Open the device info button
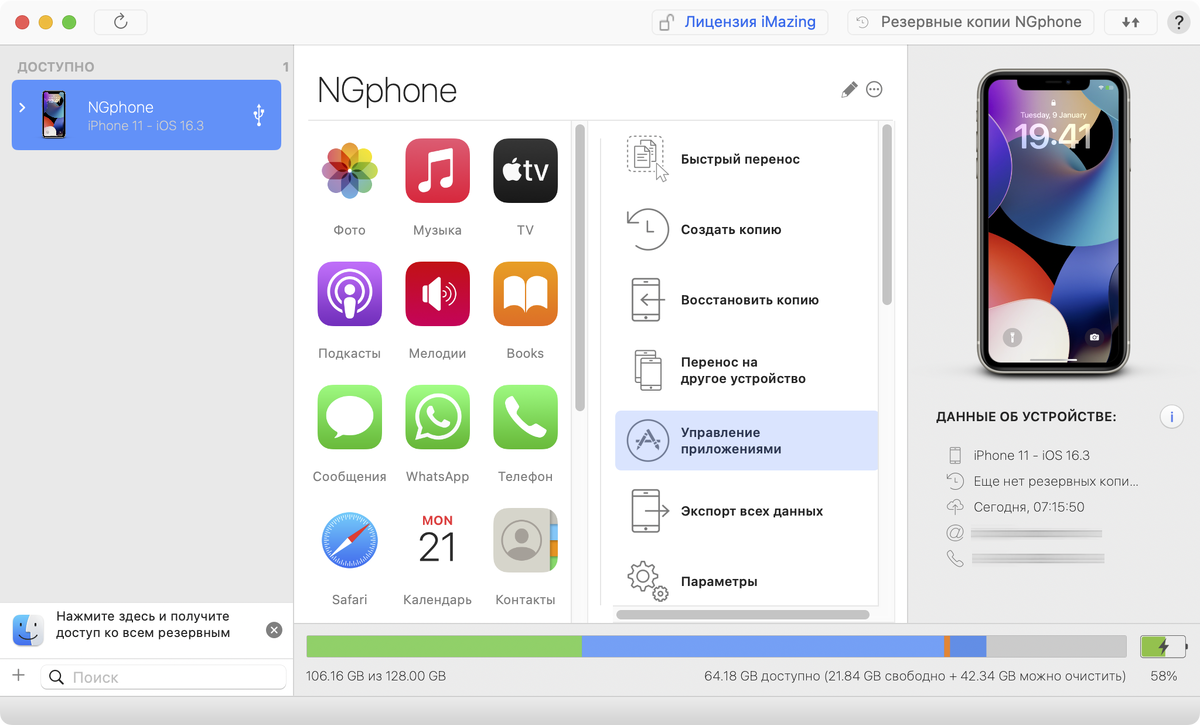Image resolution: width=1200 pixels, height=725 pixels. pyautogui.click(x=1171, y=417)
